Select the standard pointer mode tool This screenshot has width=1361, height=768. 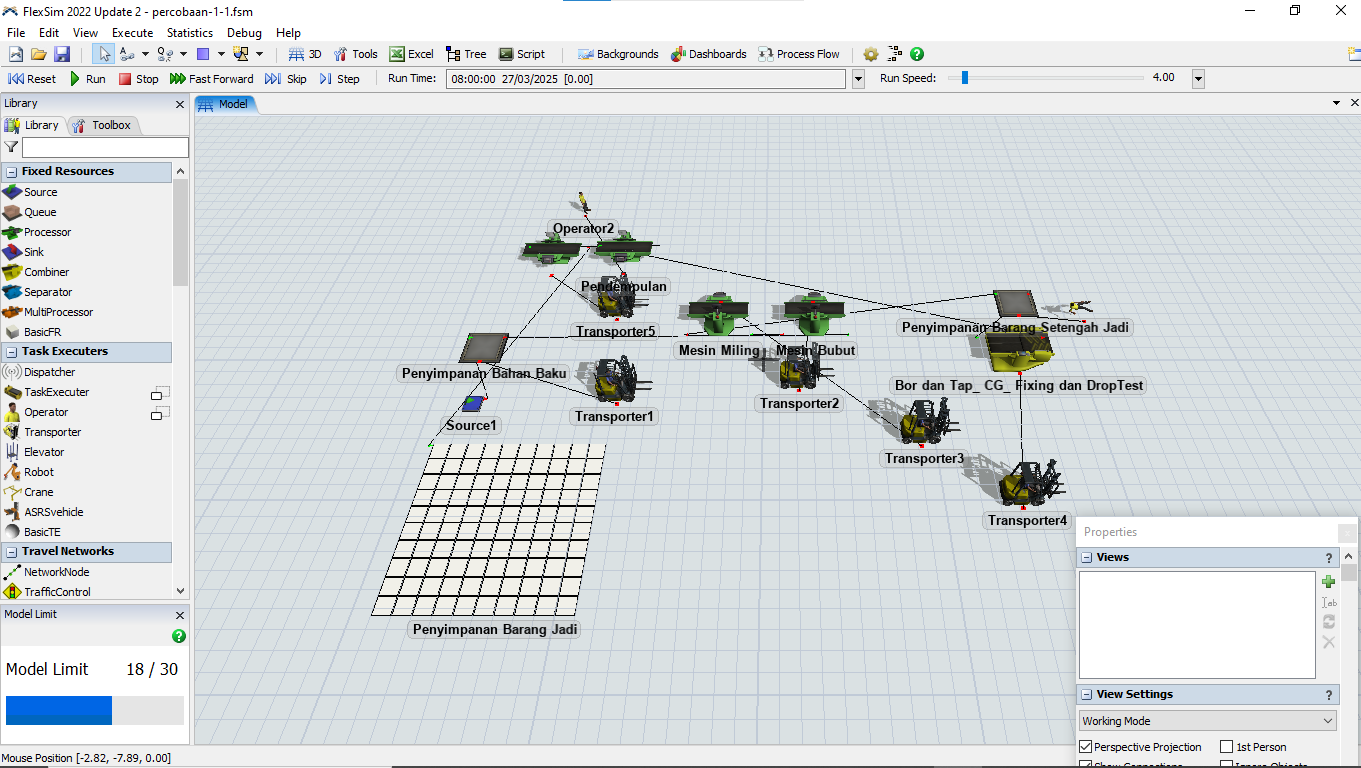[x=104, y=54]
